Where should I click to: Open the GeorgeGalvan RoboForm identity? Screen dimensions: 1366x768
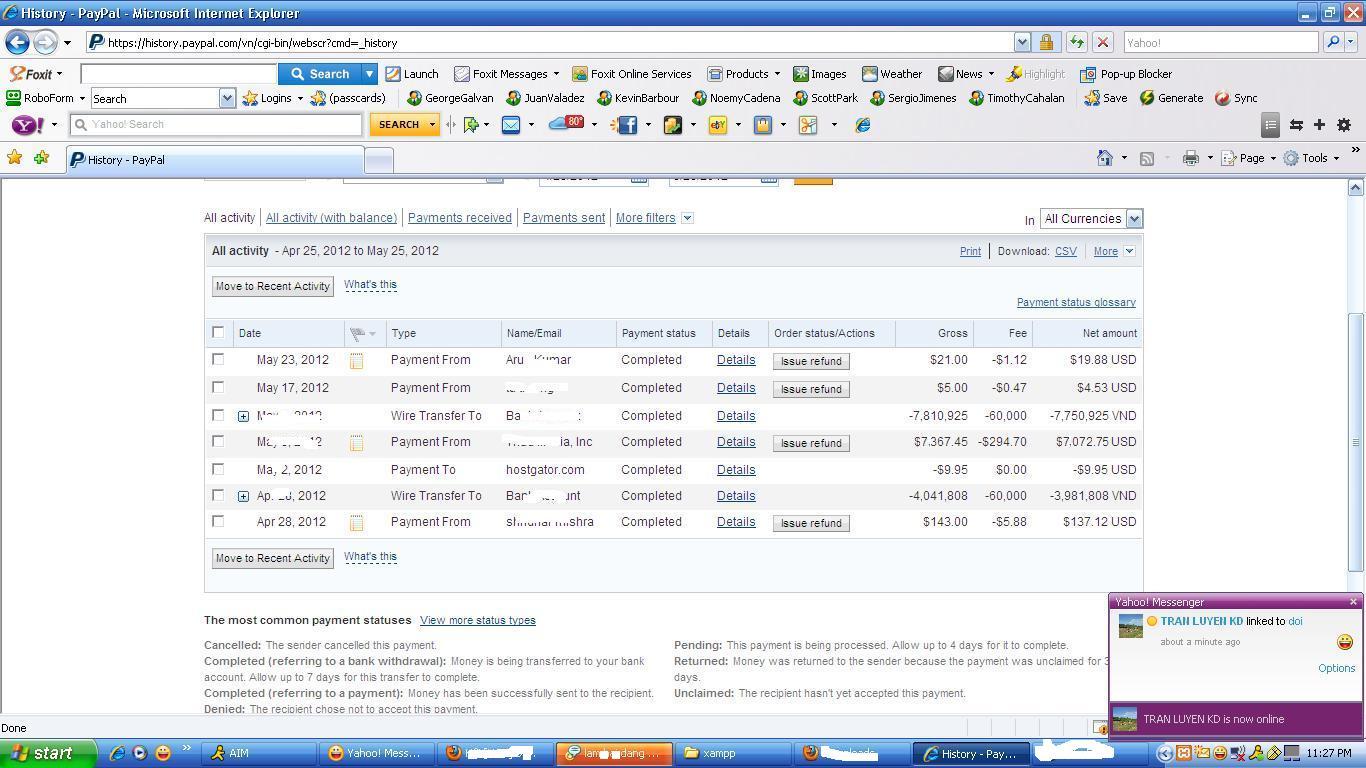coord(450,98)
